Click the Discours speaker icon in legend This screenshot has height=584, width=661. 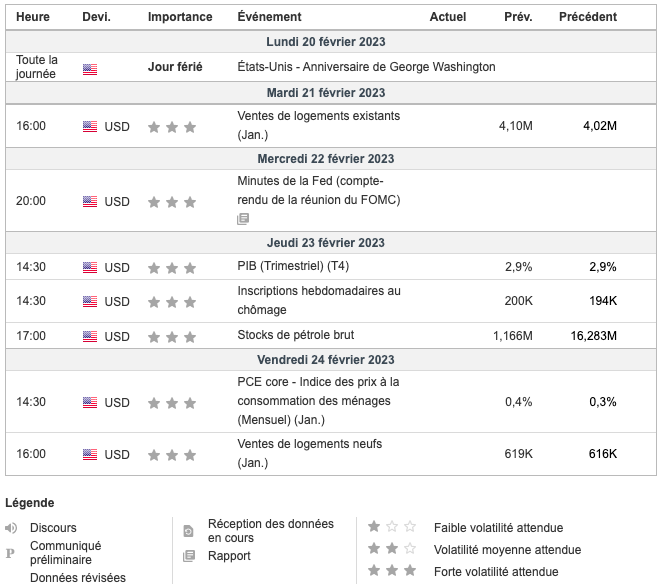[11, 527]
